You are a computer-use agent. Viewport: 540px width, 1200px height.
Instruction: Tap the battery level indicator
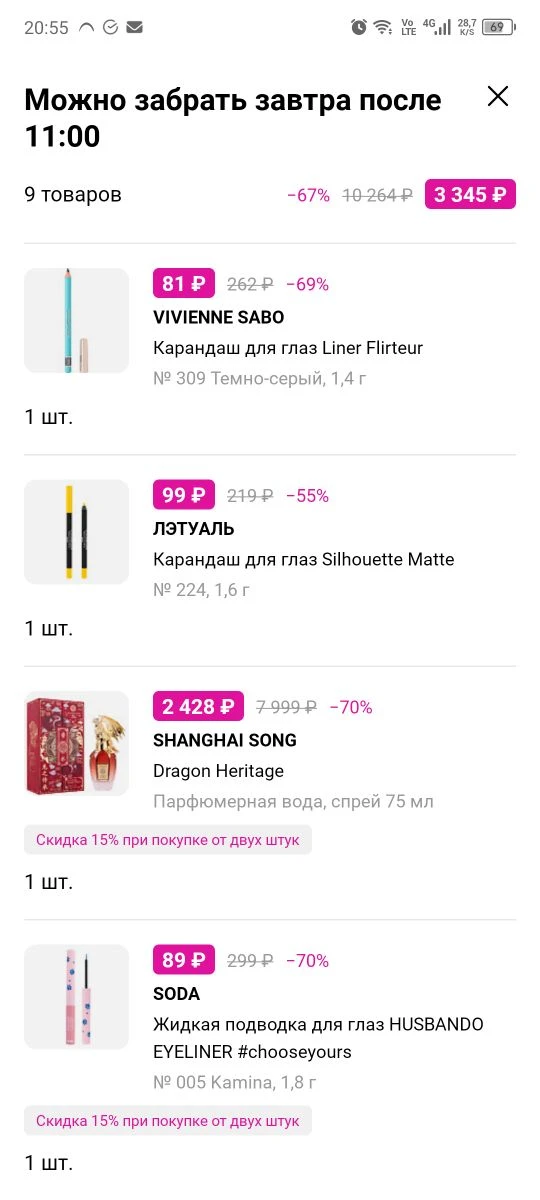pyautogui.click(x=497, y=27)
